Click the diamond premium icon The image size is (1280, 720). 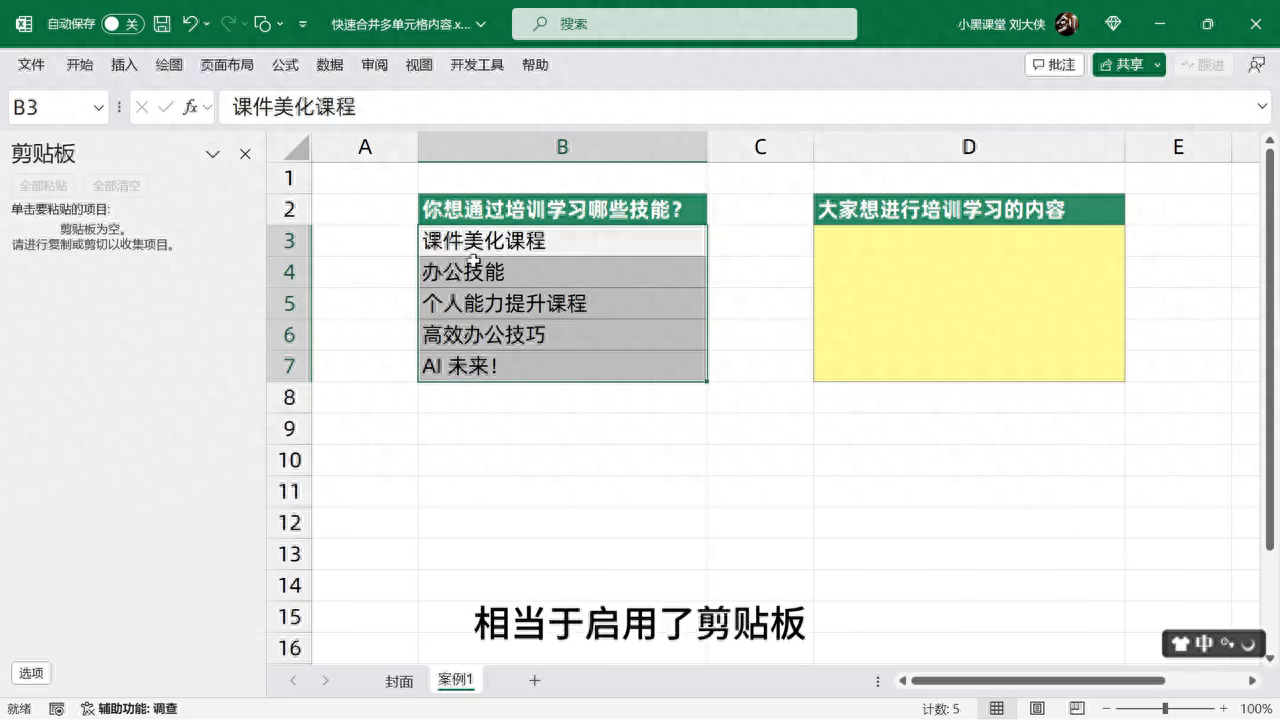(1114, 24)
